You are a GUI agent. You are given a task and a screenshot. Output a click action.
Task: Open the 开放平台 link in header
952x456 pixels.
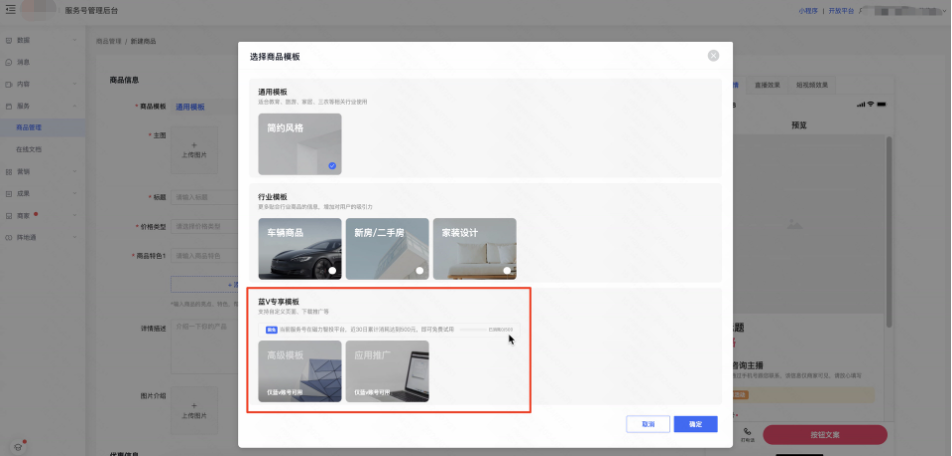point(841,11)
